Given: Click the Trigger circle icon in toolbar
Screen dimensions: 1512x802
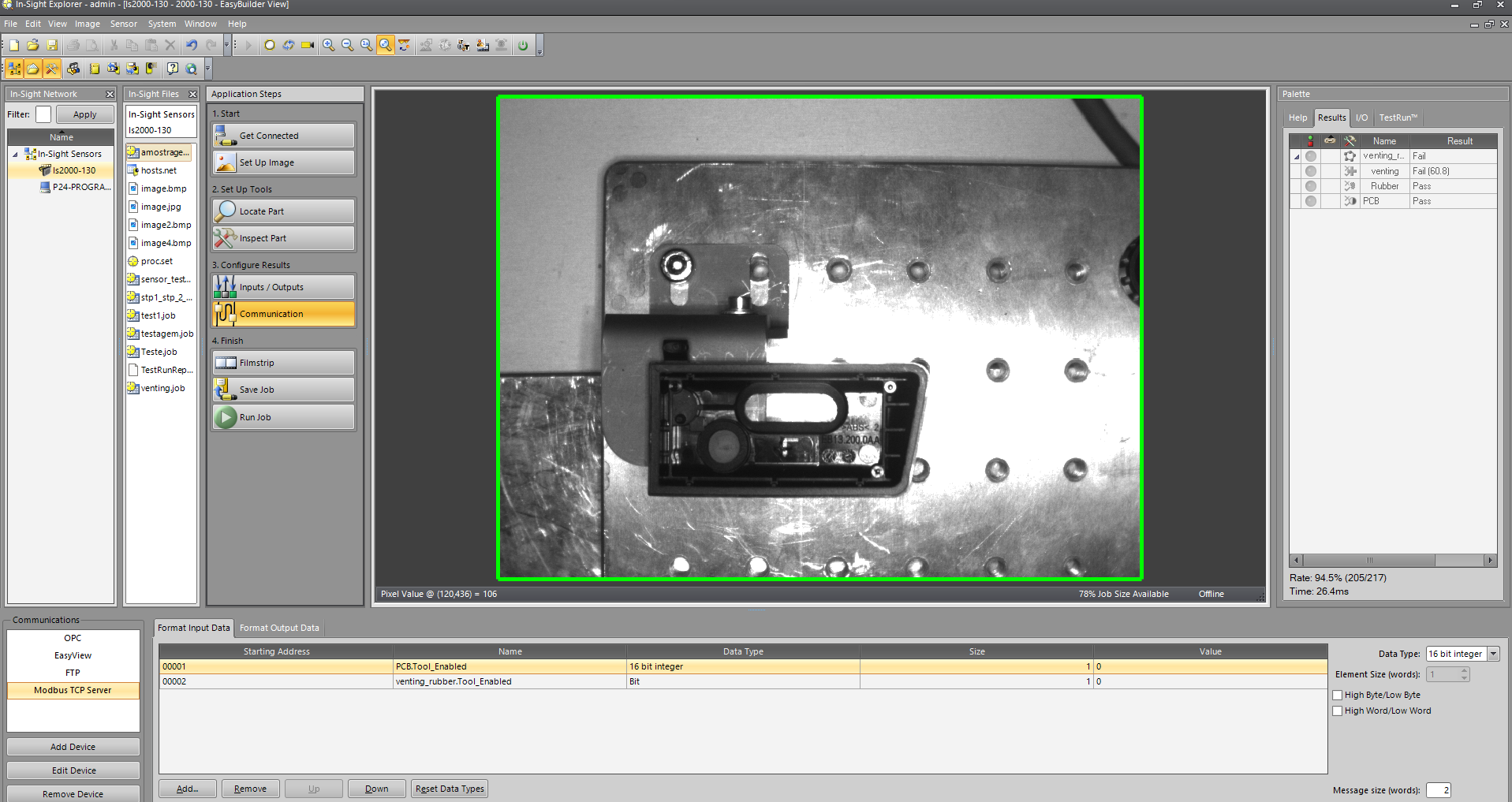Looking at the screenshot, I should point(270,46).
